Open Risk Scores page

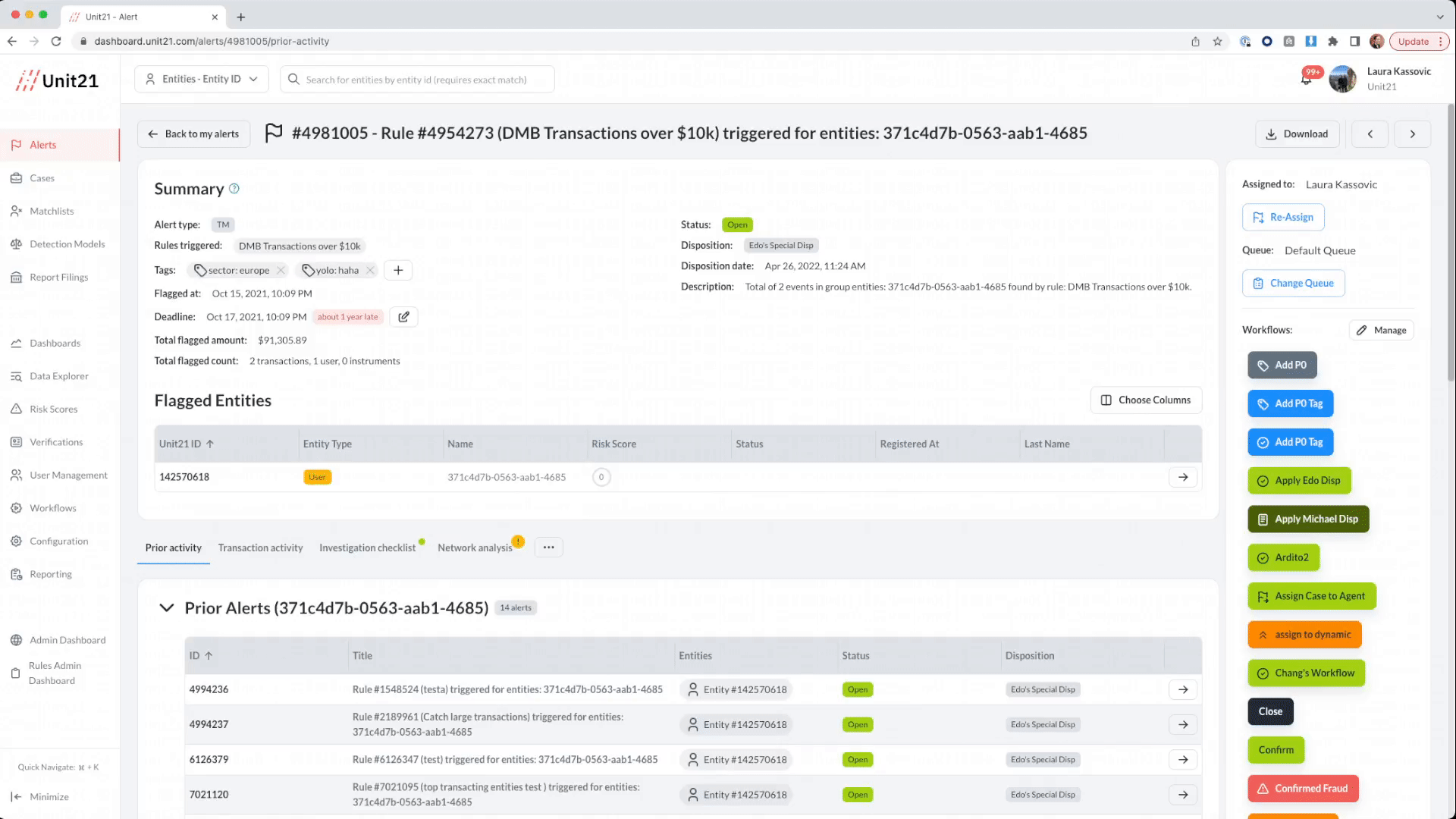tap(60, 409)
